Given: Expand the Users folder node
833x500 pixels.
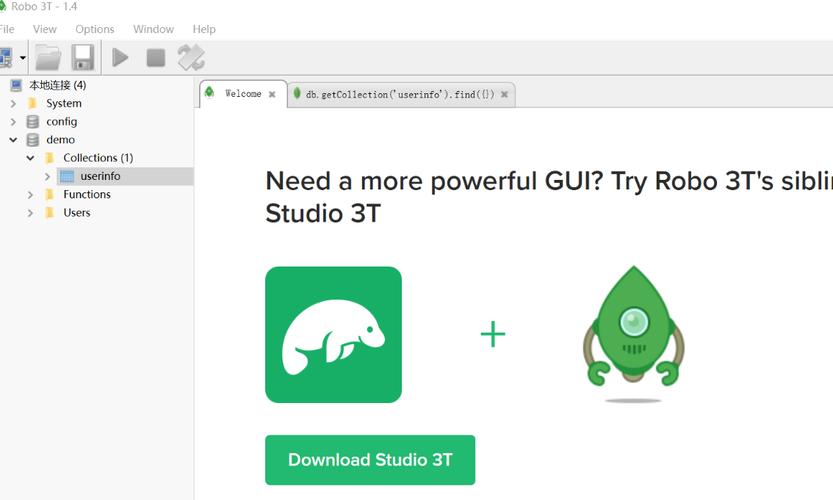Looking at the screenshot, I should coord(30,213).
